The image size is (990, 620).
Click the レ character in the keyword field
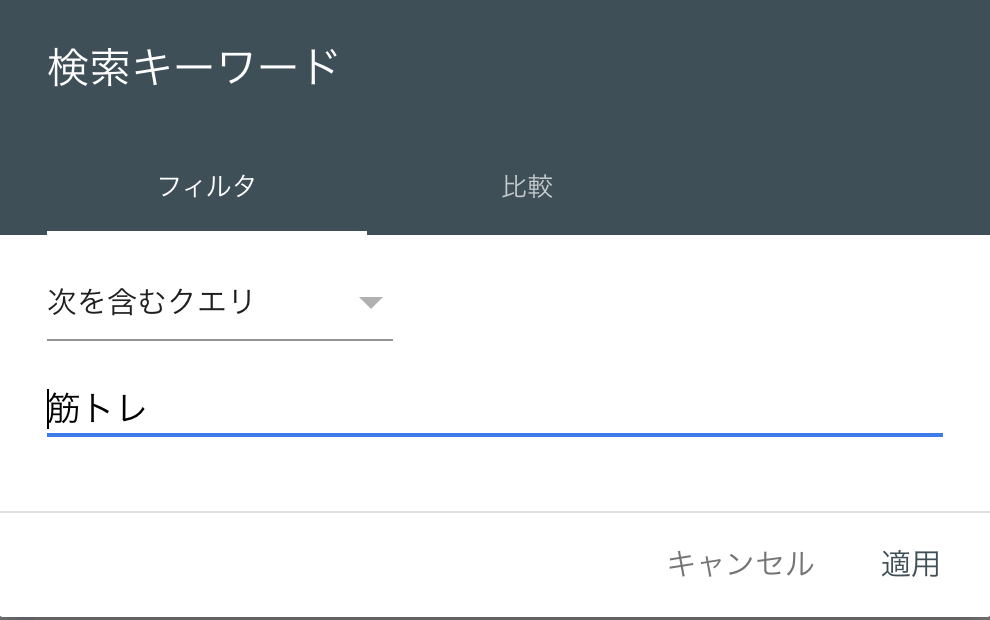(x=132, y=409)
